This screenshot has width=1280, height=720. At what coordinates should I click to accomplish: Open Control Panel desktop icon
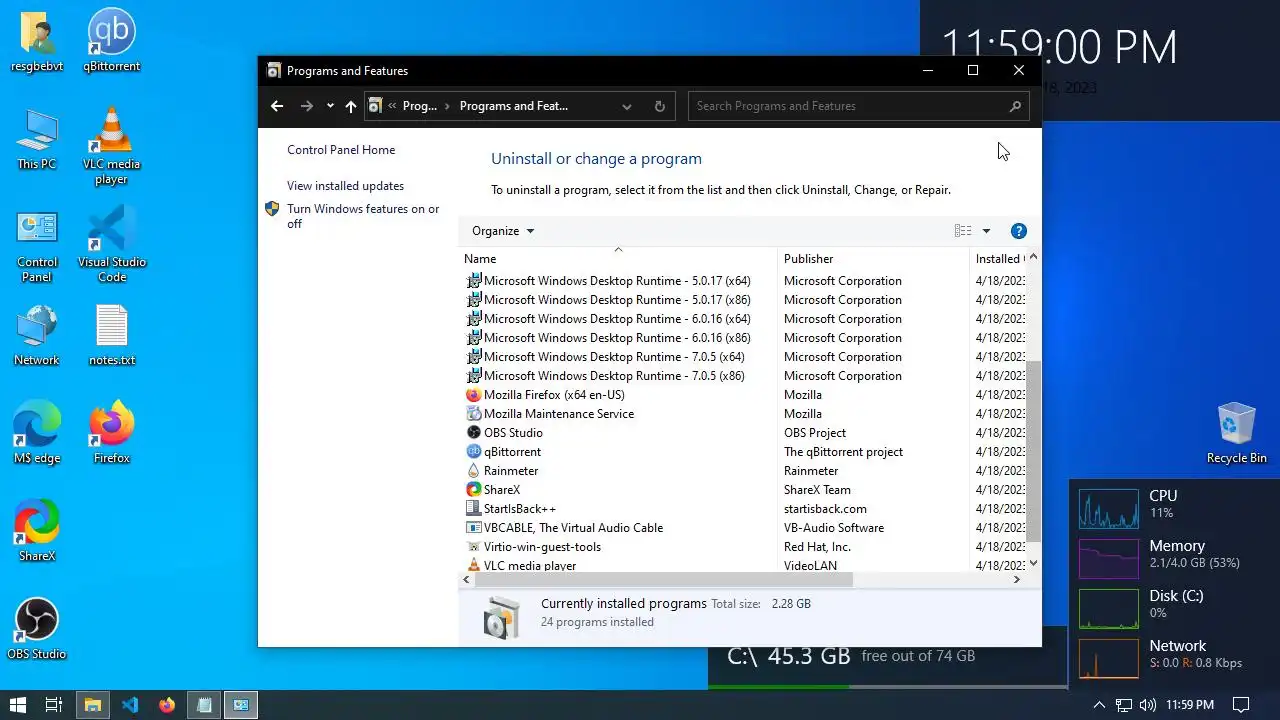click(37, 245)
